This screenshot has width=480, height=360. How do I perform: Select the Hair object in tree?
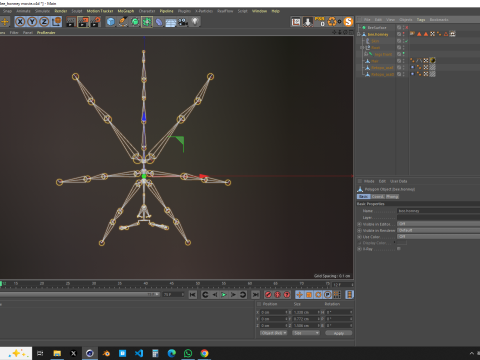coord(375,61)
